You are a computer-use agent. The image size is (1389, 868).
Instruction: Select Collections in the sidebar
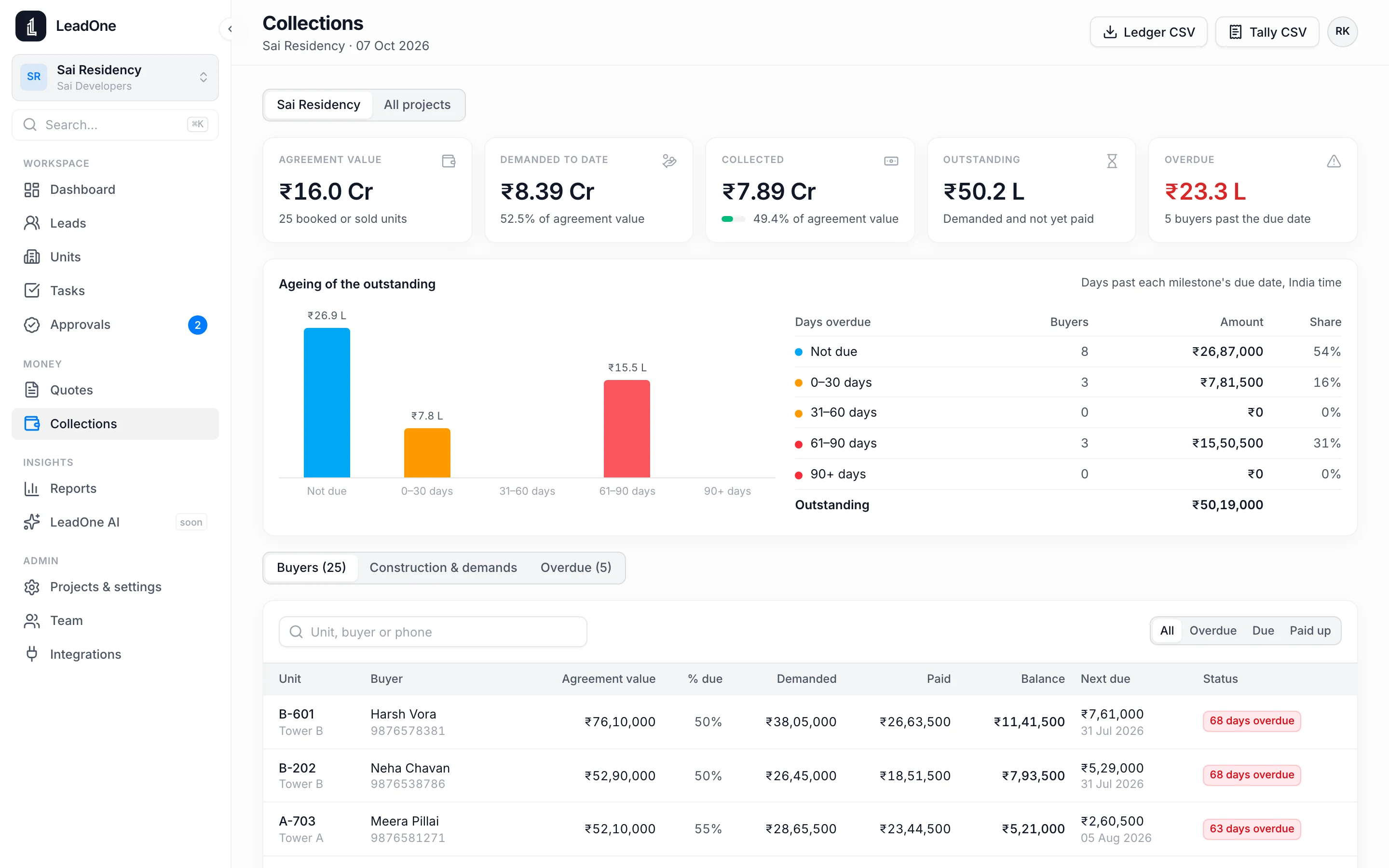click(x=115, y=424)
